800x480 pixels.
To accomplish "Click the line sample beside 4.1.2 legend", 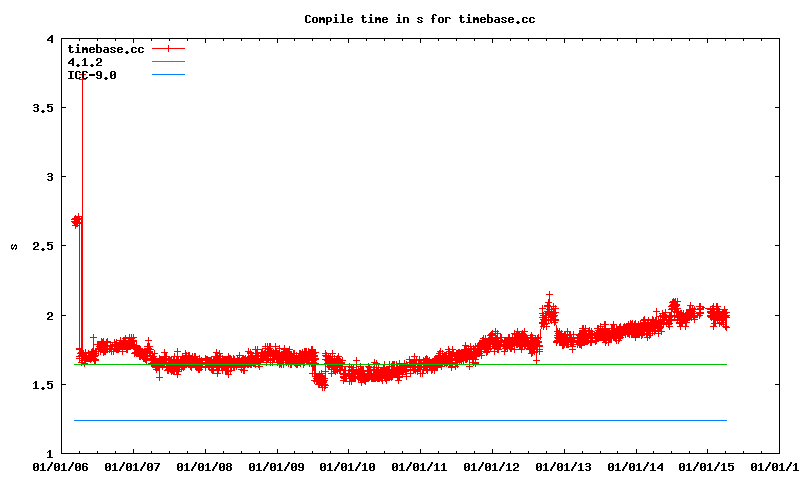I will click(x=169, y=61).
